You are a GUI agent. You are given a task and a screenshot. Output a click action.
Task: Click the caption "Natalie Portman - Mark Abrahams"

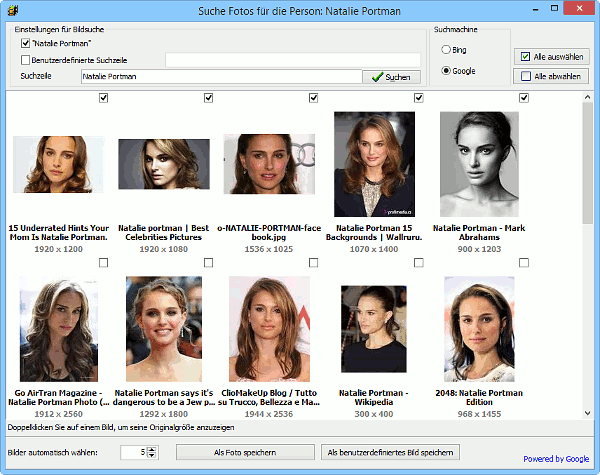(479, 232)
